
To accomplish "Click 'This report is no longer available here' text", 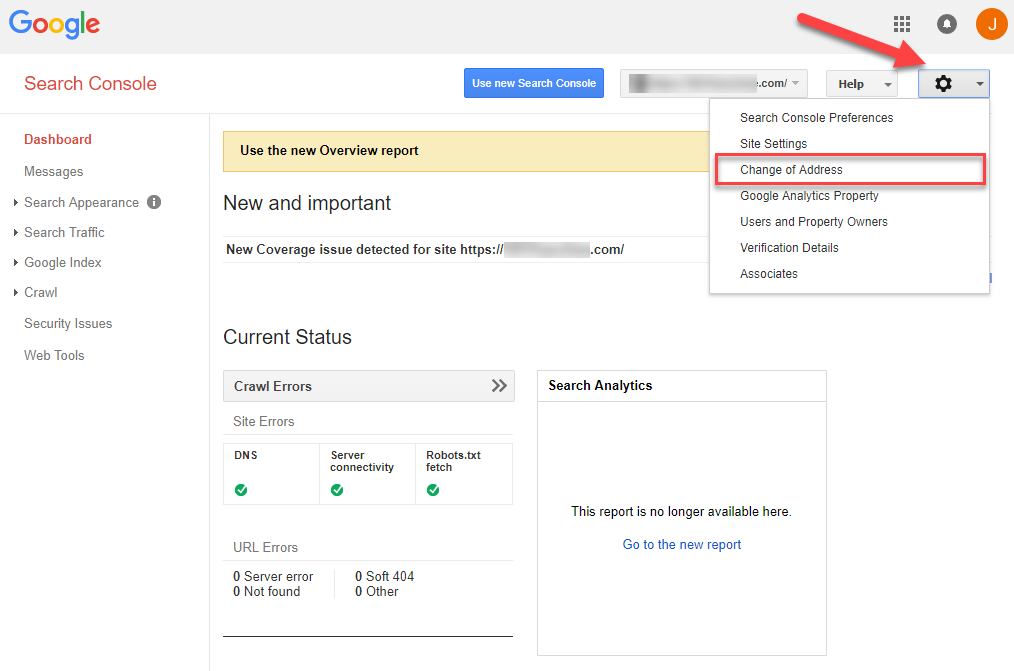I will tap(681, 511).
